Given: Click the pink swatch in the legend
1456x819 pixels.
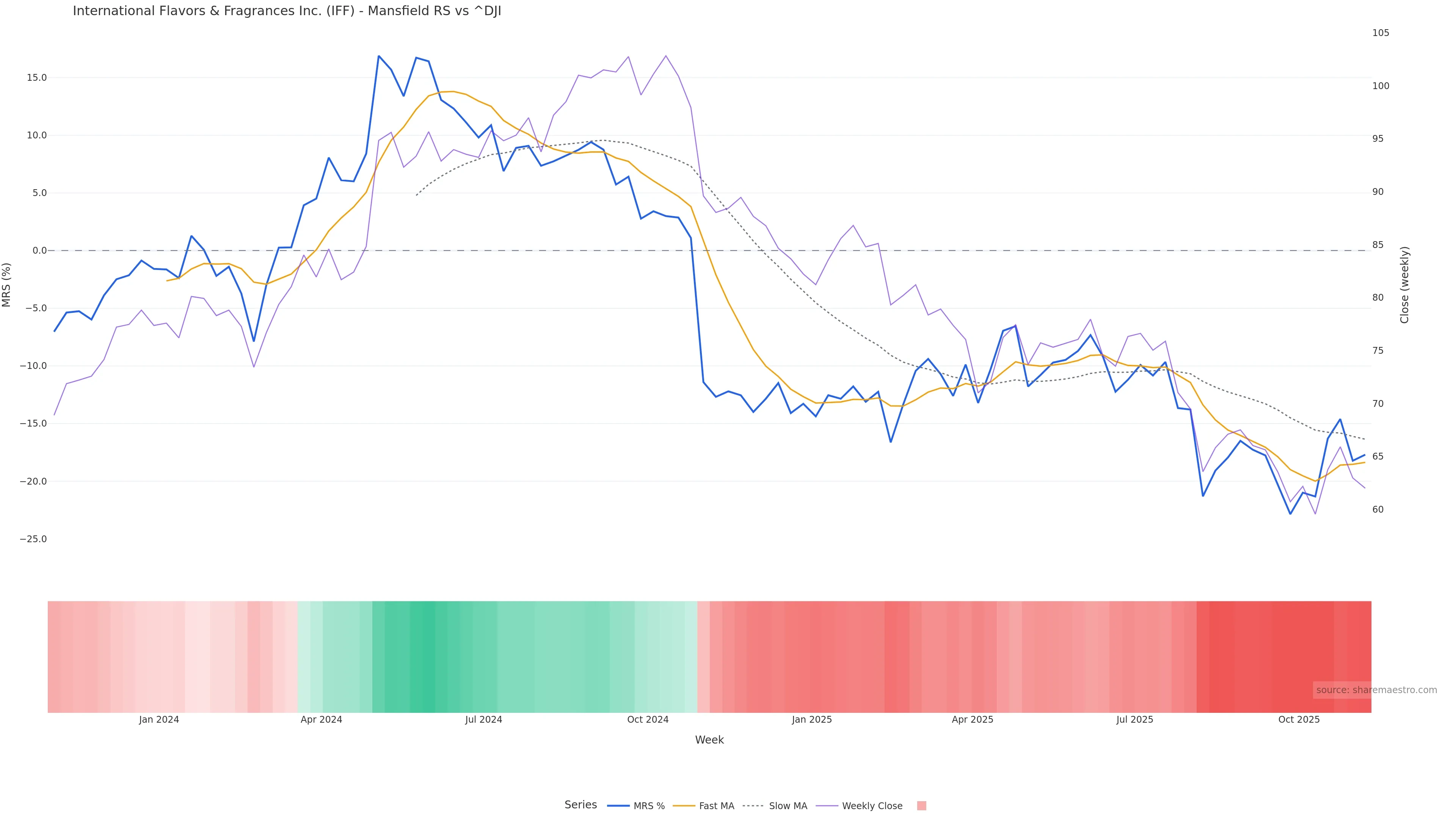Looking at the screenshot, I should 921,806.
